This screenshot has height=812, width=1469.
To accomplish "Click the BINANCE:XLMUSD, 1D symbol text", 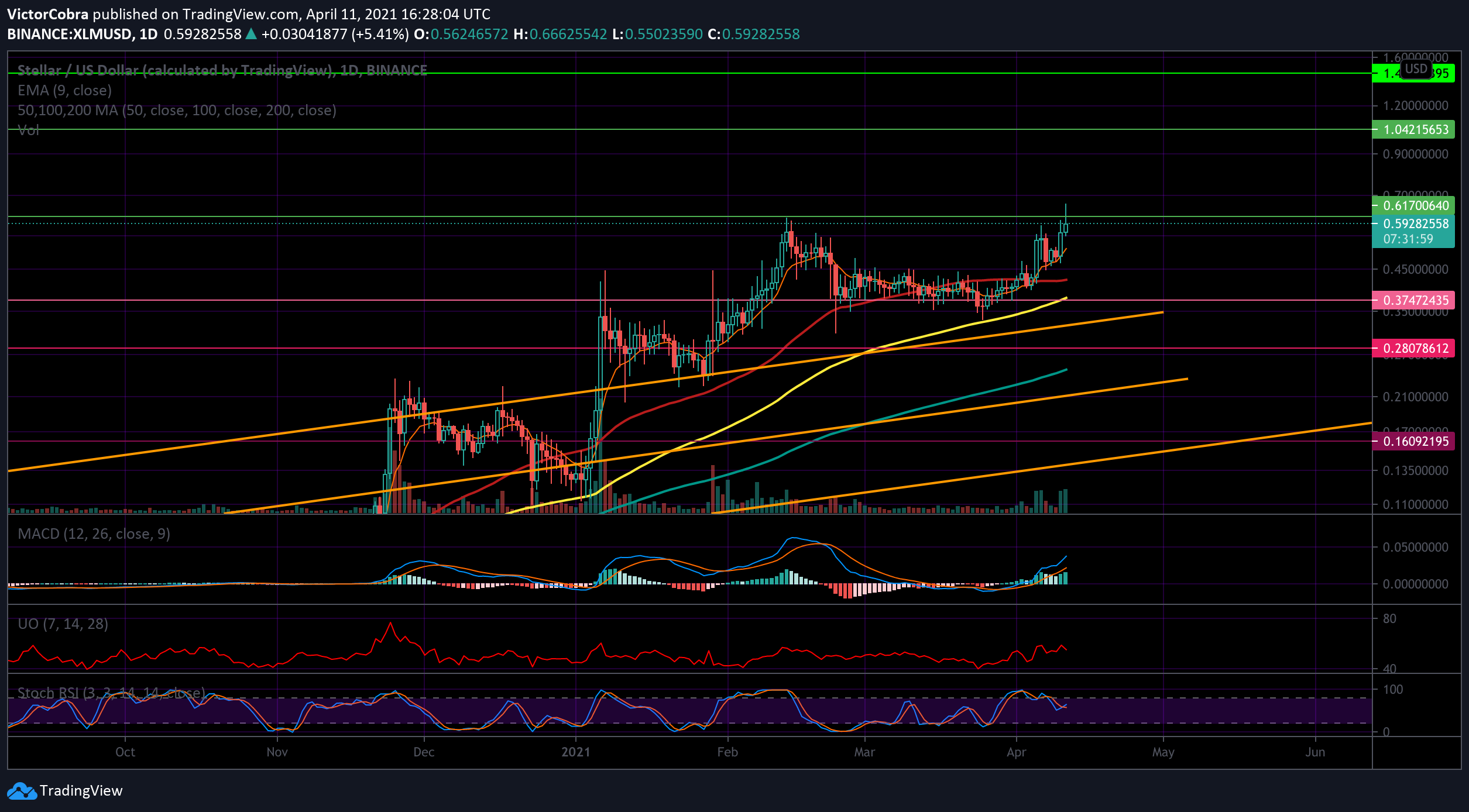I will click(x=83, y=34).
